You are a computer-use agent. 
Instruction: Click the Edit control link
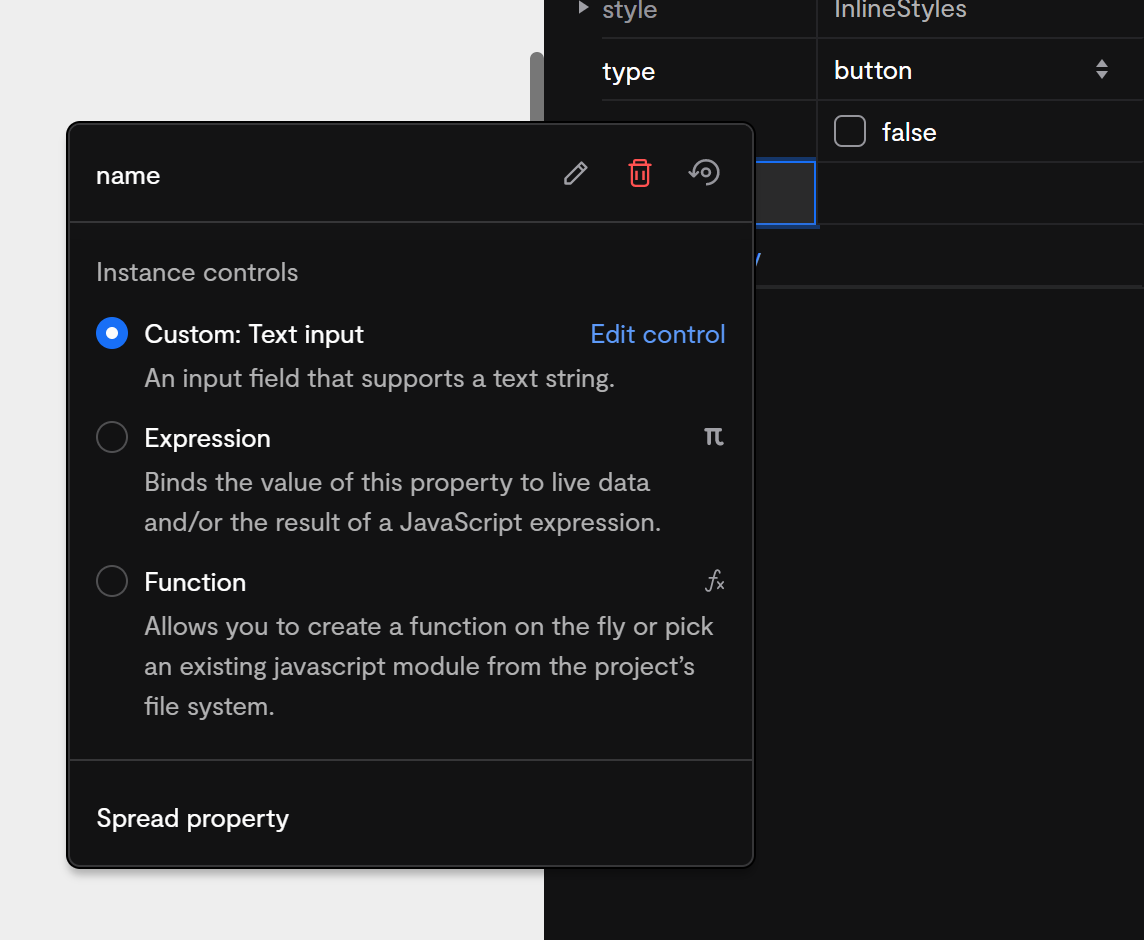657,334
